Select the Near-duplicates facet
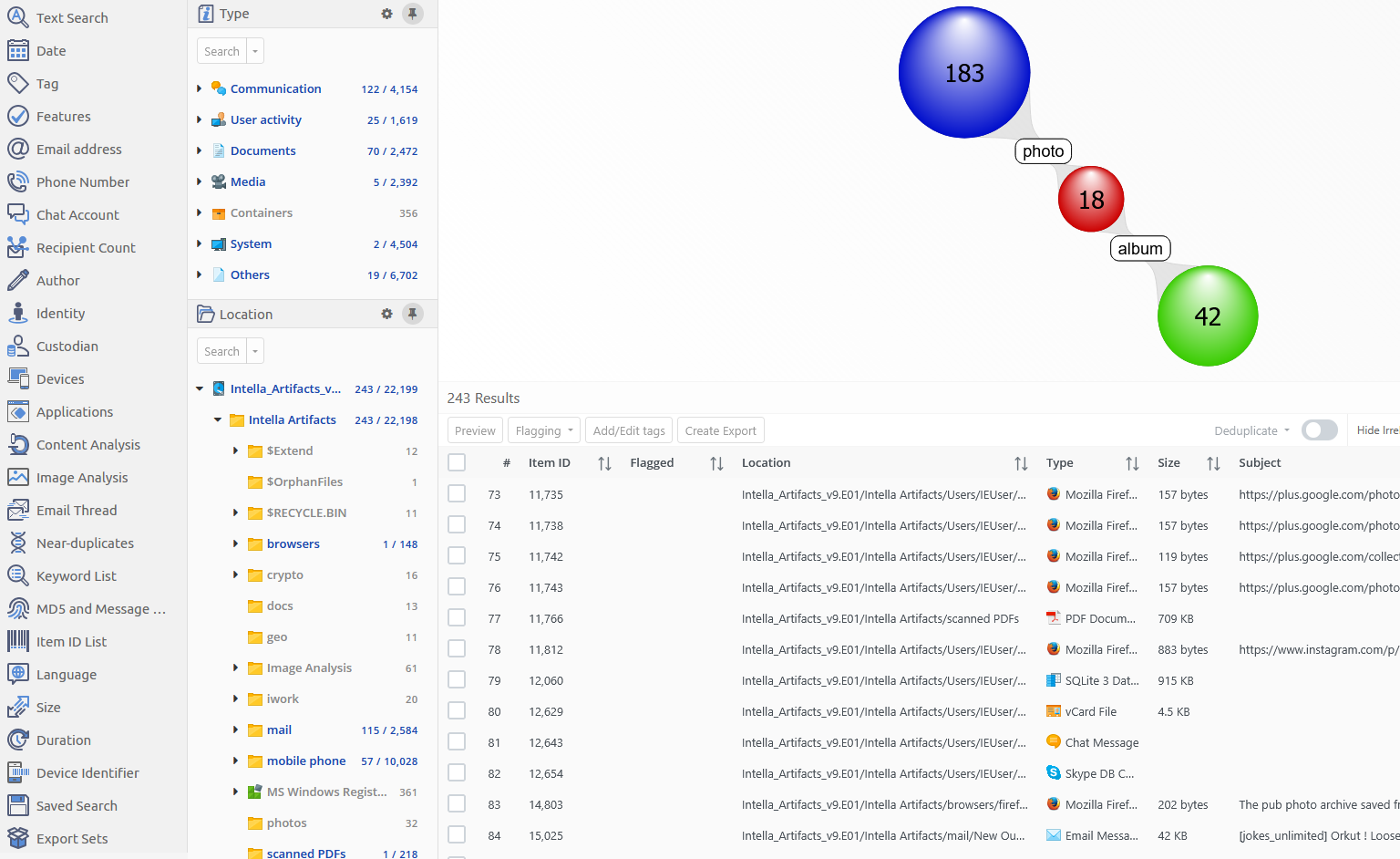The height and width of the screenshot is (859, 1400). pyautogui.click(x=84, y=543)
